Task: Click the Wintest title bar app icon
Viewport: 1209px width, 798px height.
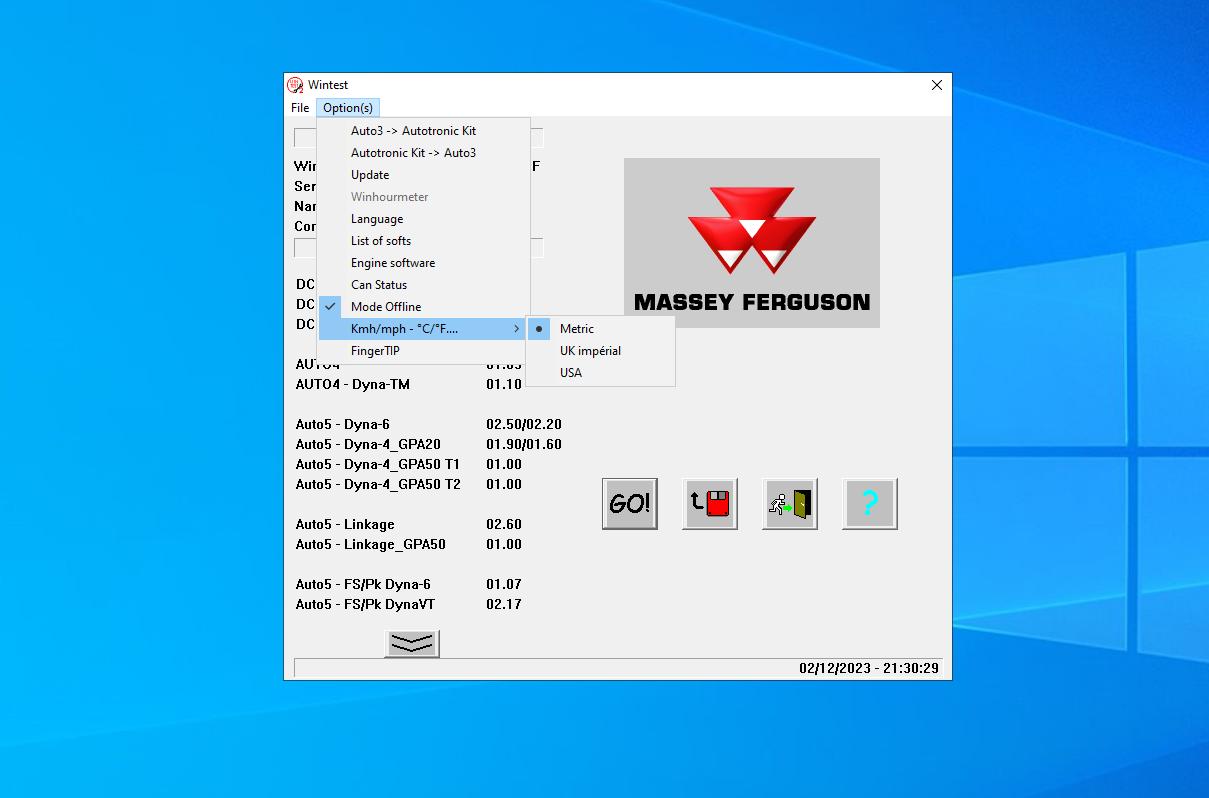Action: click(x=295, y=85)
